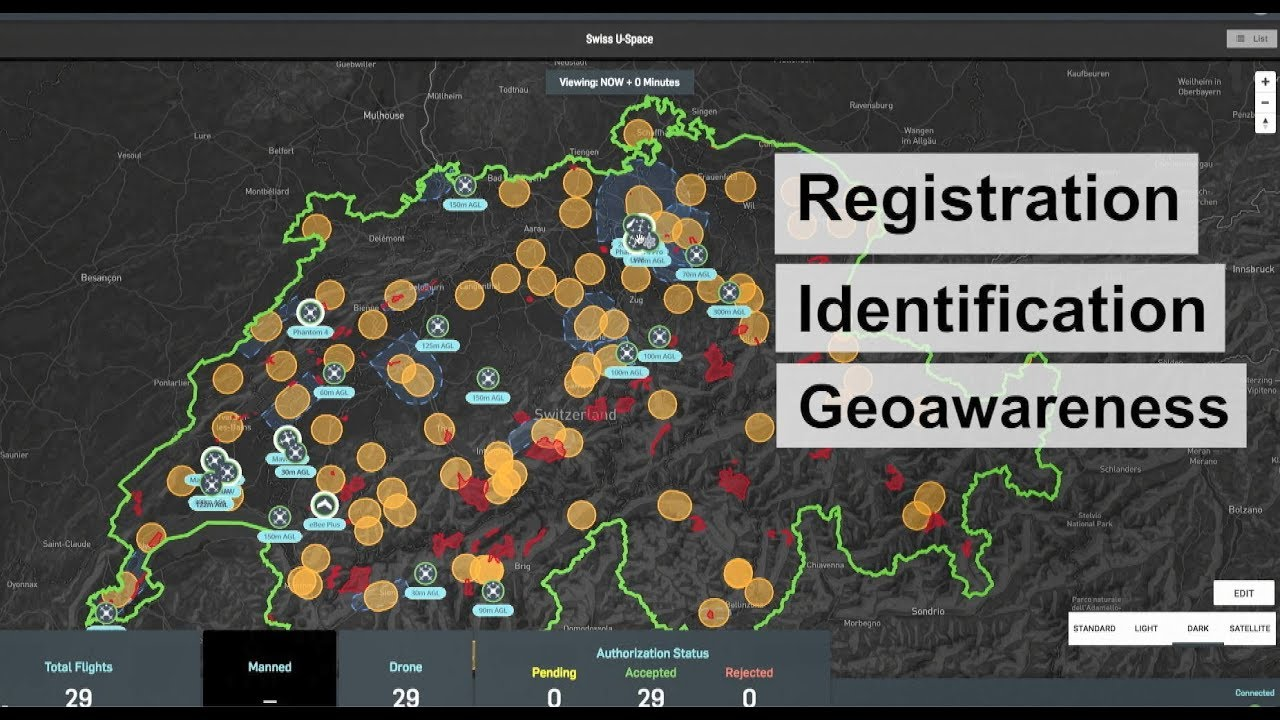
Task: Click the zoom in plus button
Action: [1265, 82]
